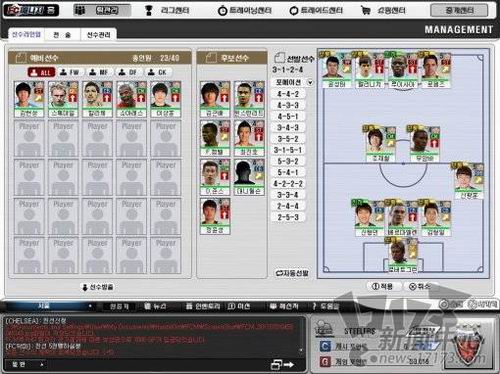Image resolution: width=500 pixels, height=374 pixels.
Task: Select the center defender on the pitch
Action: 402,218
